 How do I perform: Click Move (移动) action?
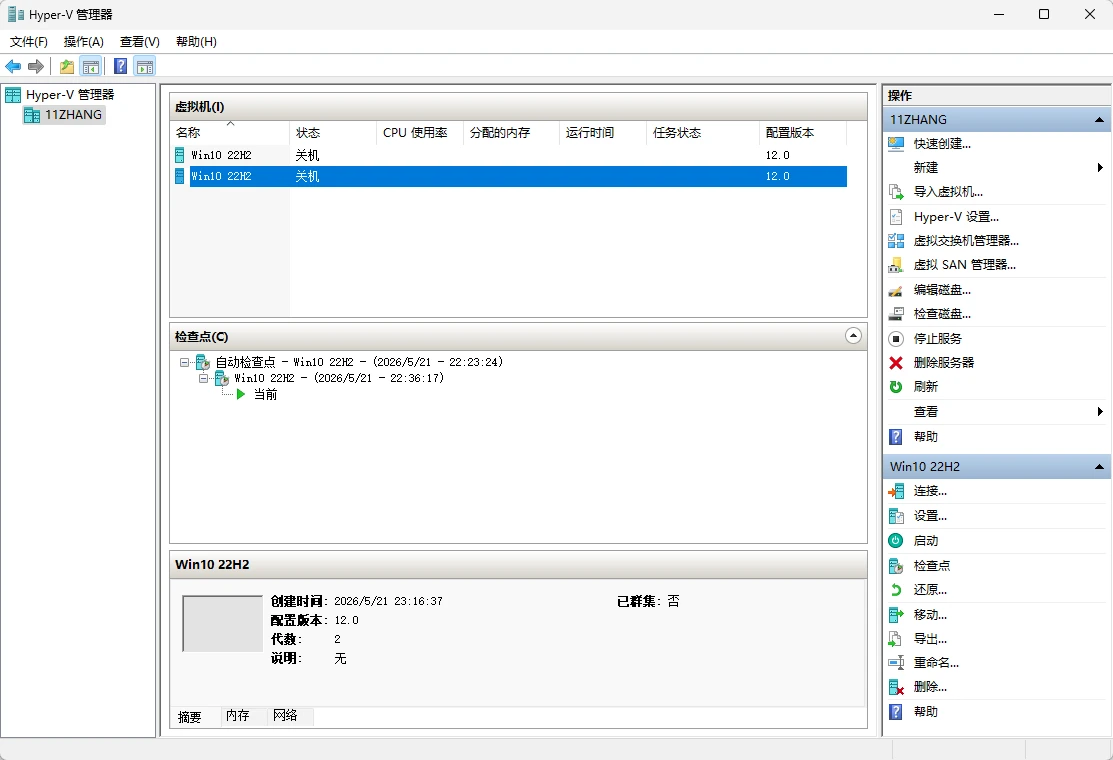[x=929, y=615]
